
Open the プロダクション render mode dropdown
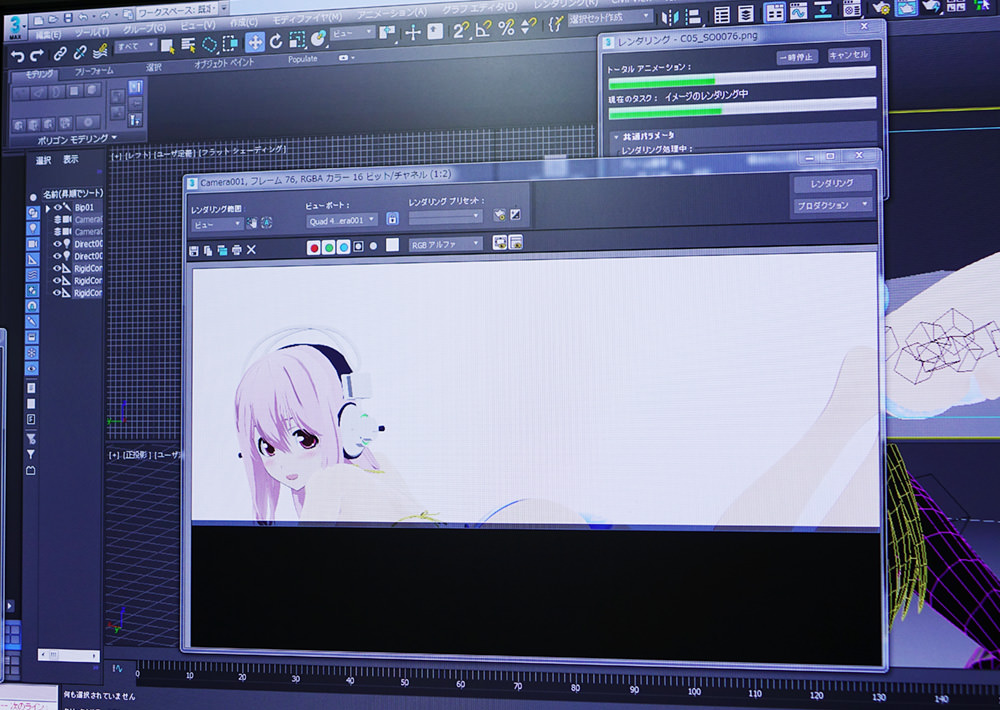[x=832, y=205]
